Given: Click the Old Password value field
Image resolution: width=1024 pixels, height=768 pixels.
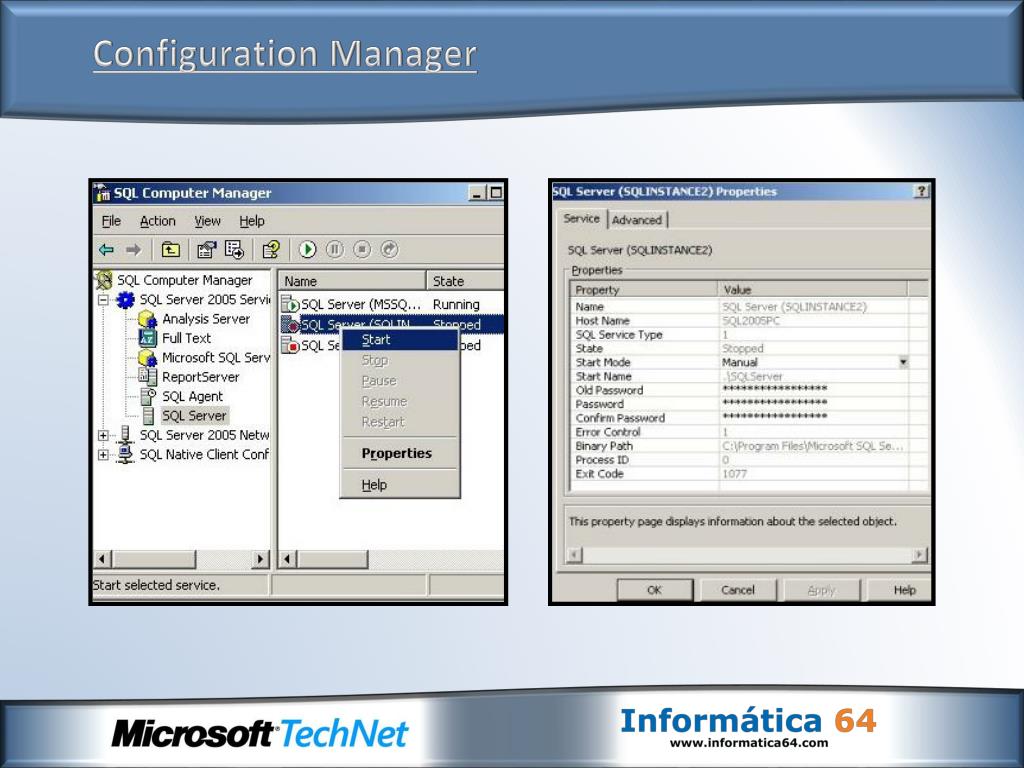Looking at the screenshot, I should (814, 390).
